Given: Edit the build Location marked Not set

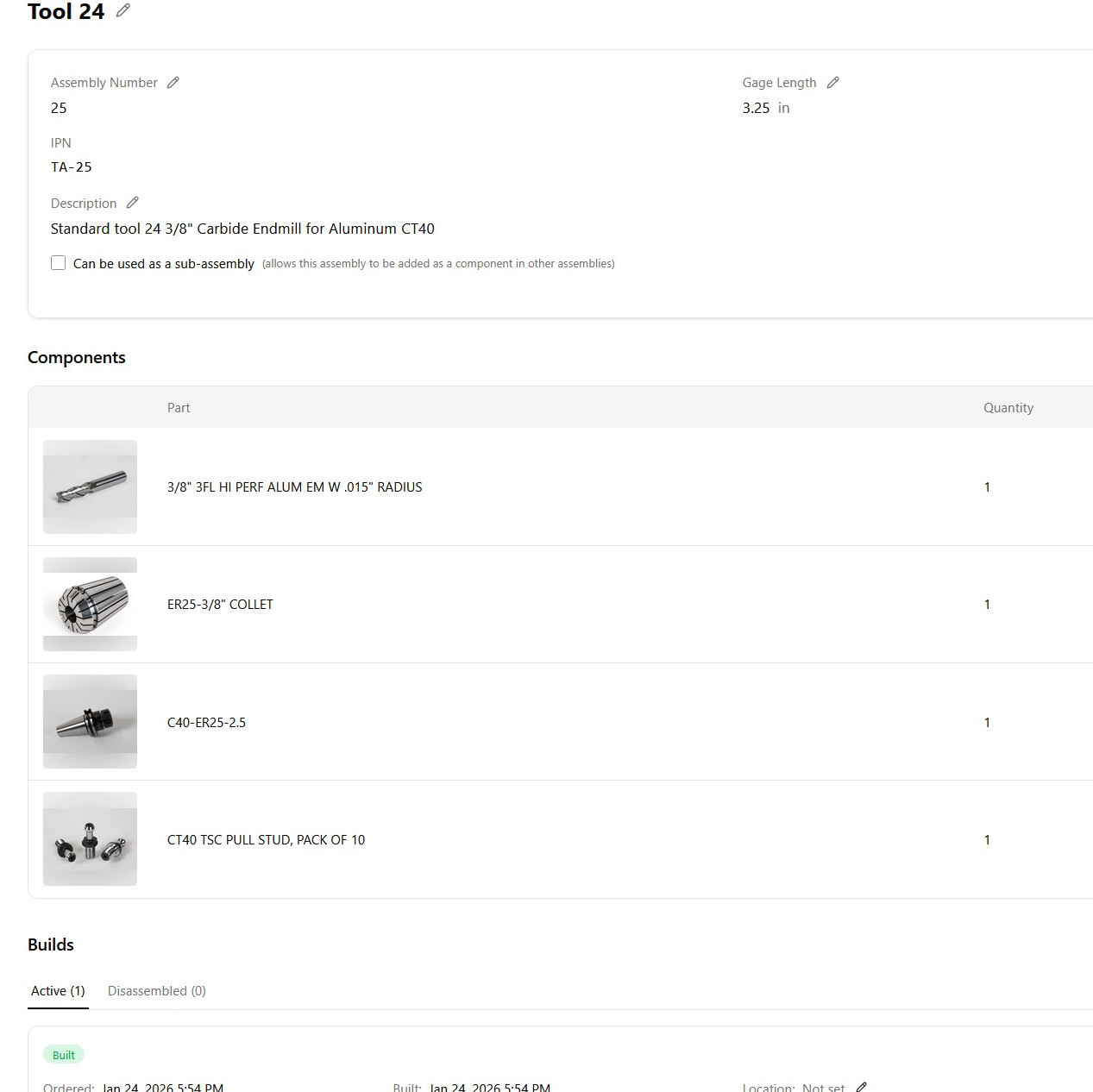Looking at the screenshot, I should pyautogui.click(x=862, y=1086).
